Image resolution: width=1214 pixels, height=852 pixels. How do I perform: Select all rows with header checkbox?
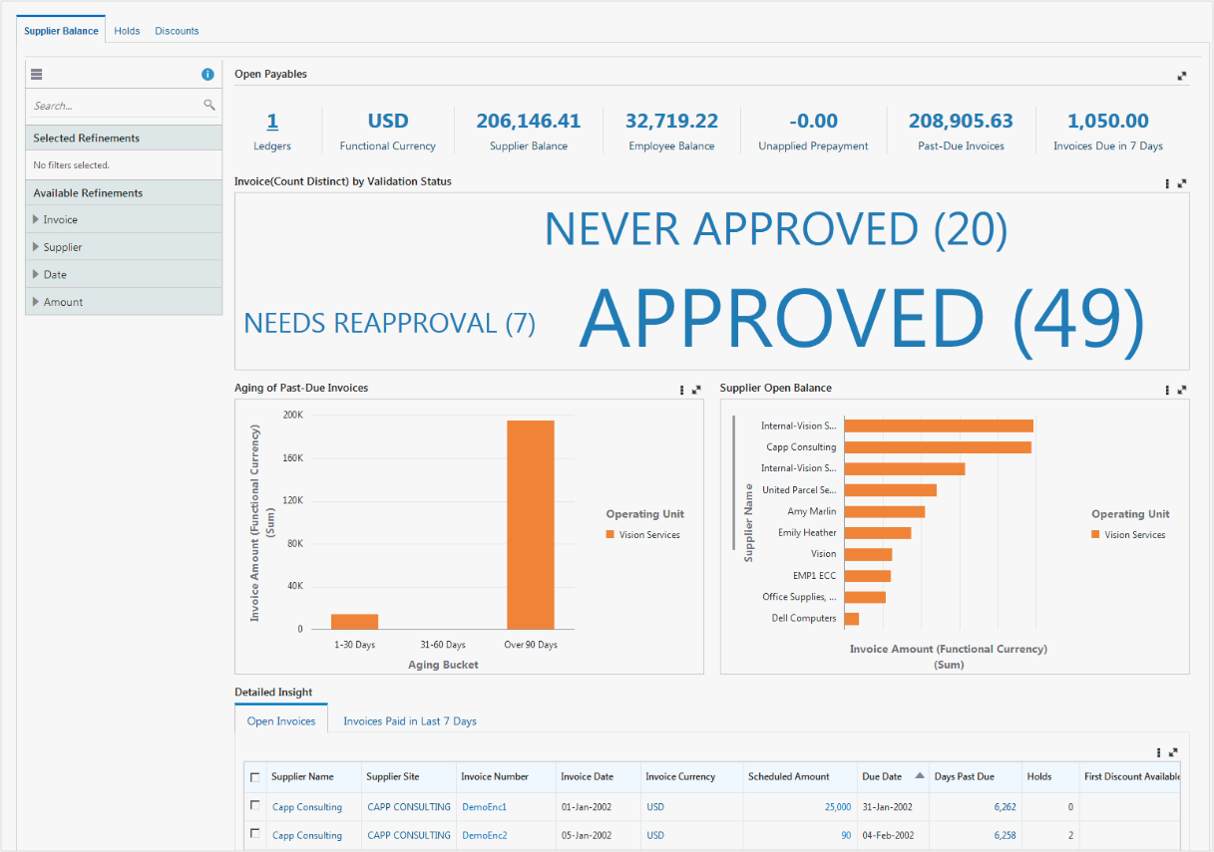pyautogui.click(x=255, y=777)
